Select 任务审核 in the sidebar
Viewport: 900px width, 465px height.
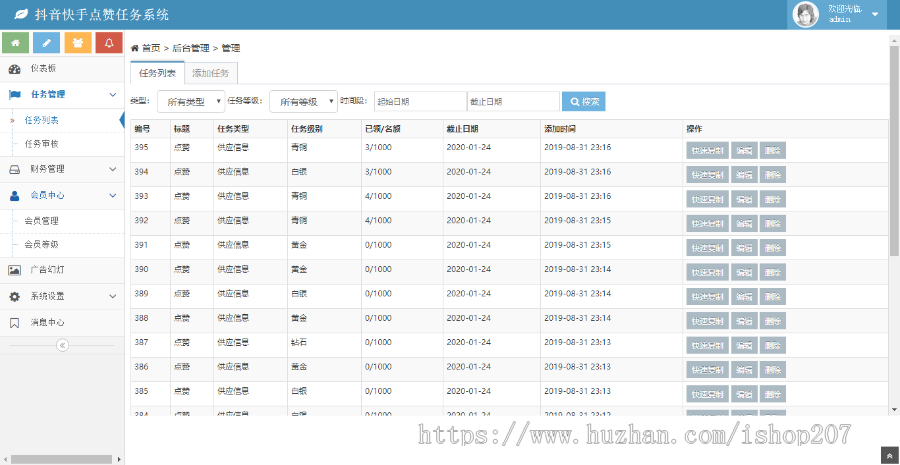point(41,145)
